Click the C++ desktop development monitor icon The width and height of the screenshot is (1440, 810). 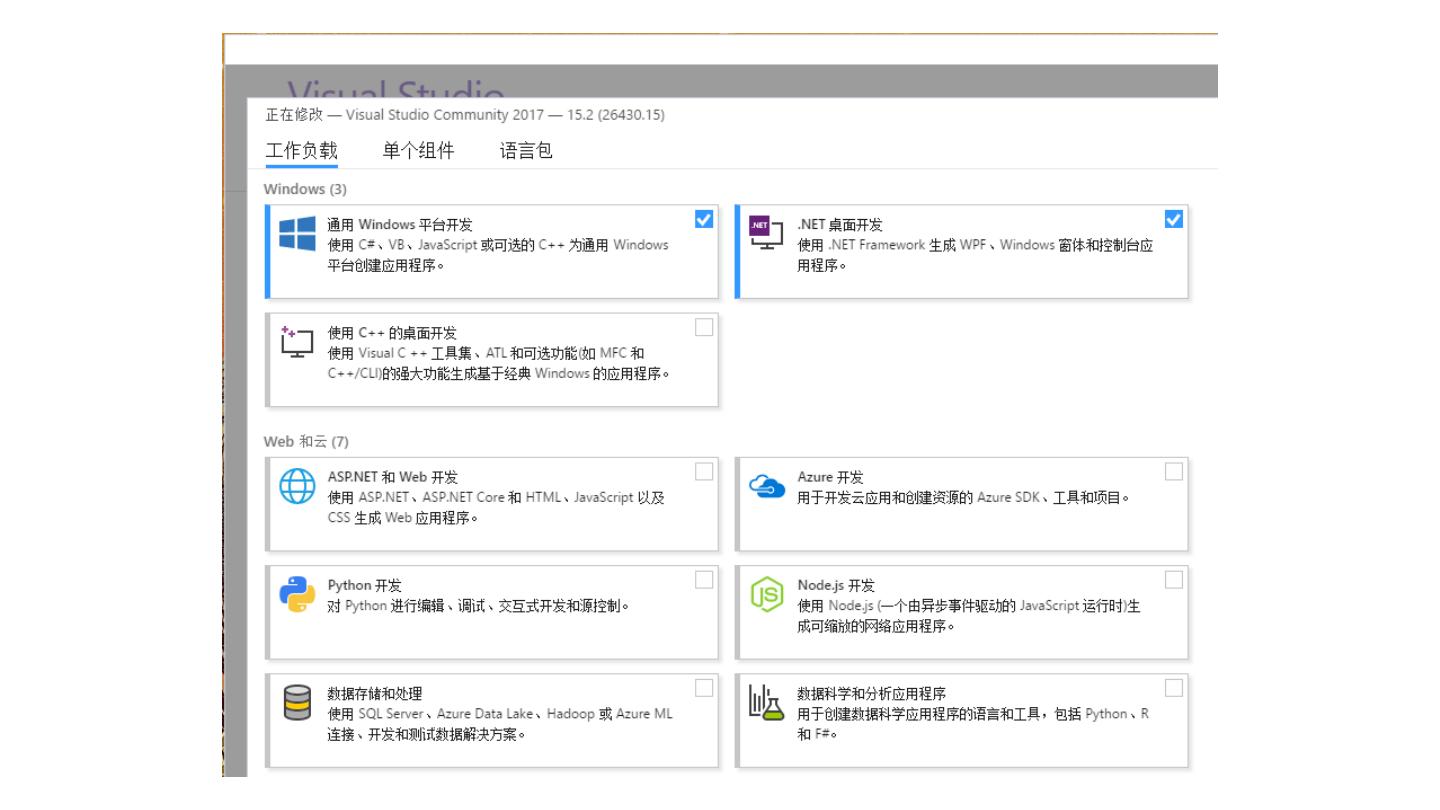click(x=297, y=341)
